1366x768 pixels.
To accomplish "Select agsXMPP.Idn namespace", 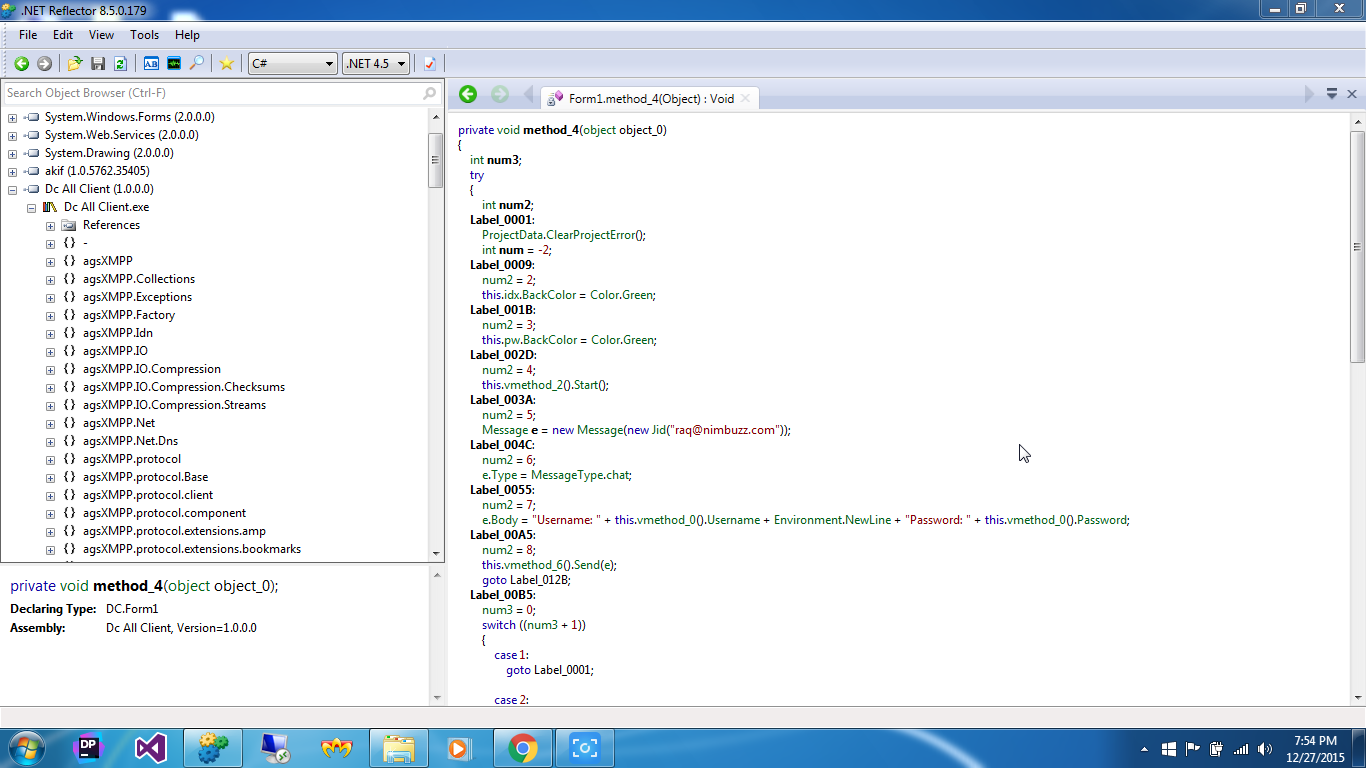I will [118, 333].
